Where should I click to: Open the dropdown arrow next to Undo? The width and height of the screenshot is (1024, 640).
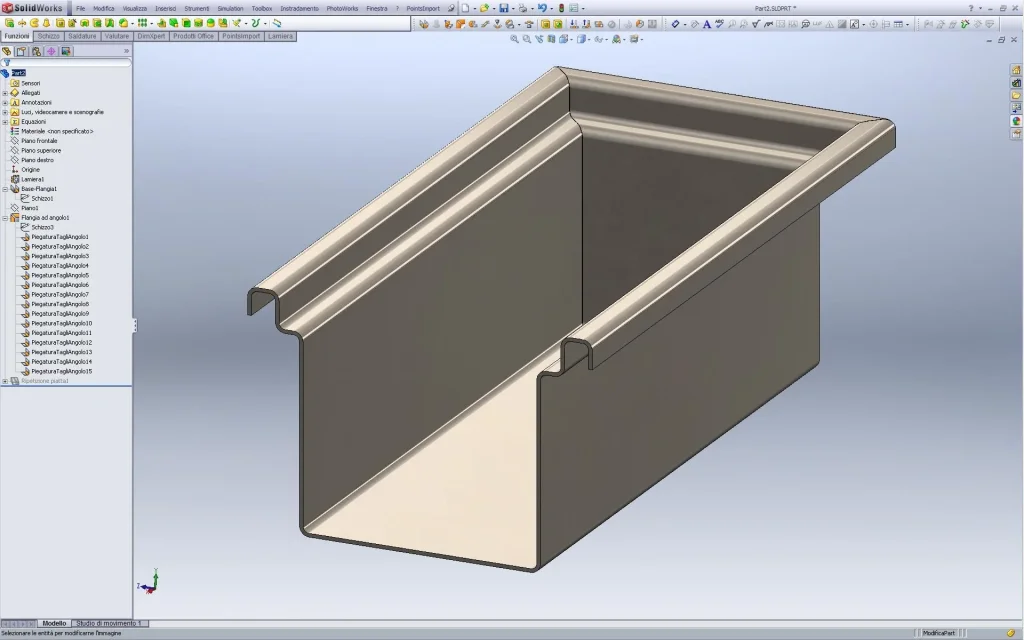tap(551, 8)
